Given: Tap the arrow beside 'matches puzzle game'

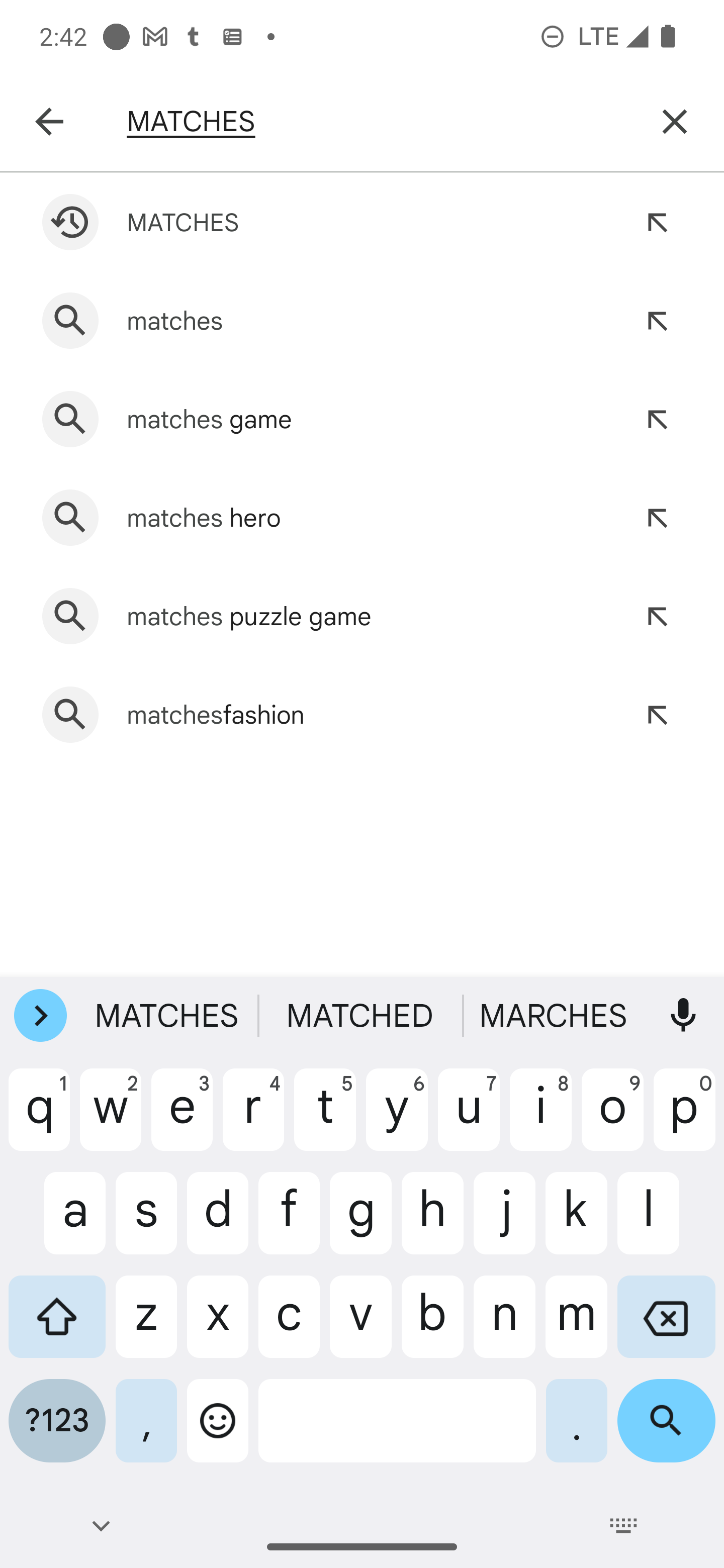Looking at the screenshot, I should tap(657, 617).
